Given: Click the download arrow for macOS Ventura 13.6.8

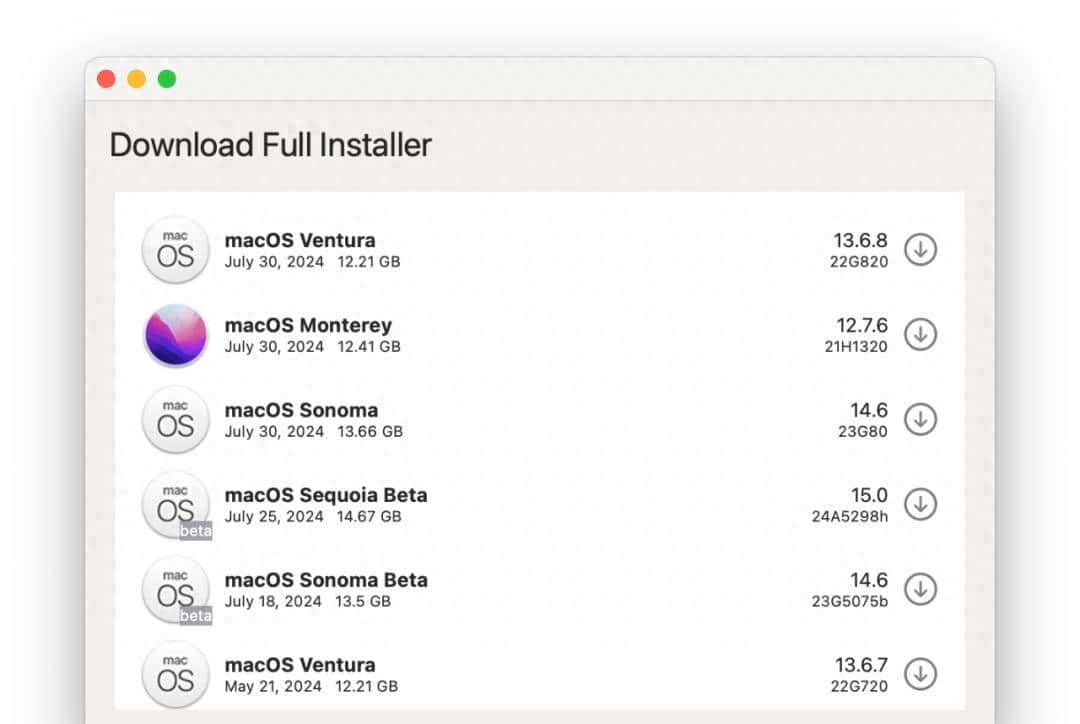Looking at the screenshot, I should pos(920,250).
